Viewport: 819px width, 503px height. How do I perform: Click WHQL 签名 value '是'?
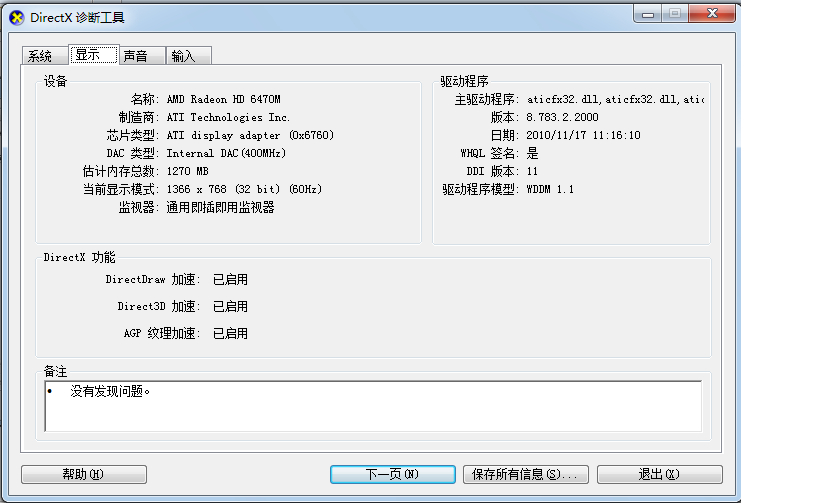point(532,153)
